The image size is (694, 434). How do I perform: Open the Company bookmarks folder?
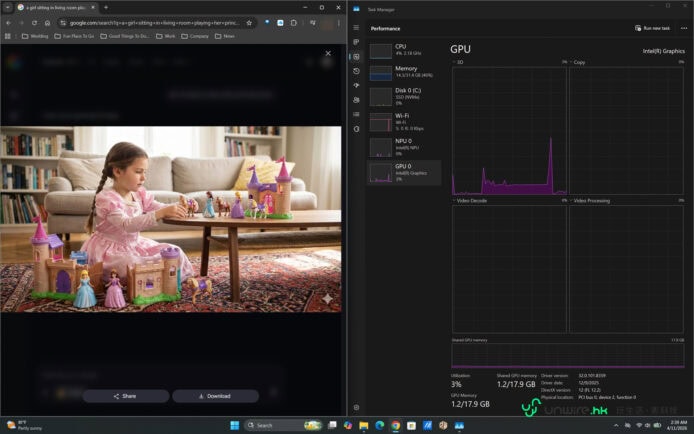pyautogui.click(x=195, y=36)
